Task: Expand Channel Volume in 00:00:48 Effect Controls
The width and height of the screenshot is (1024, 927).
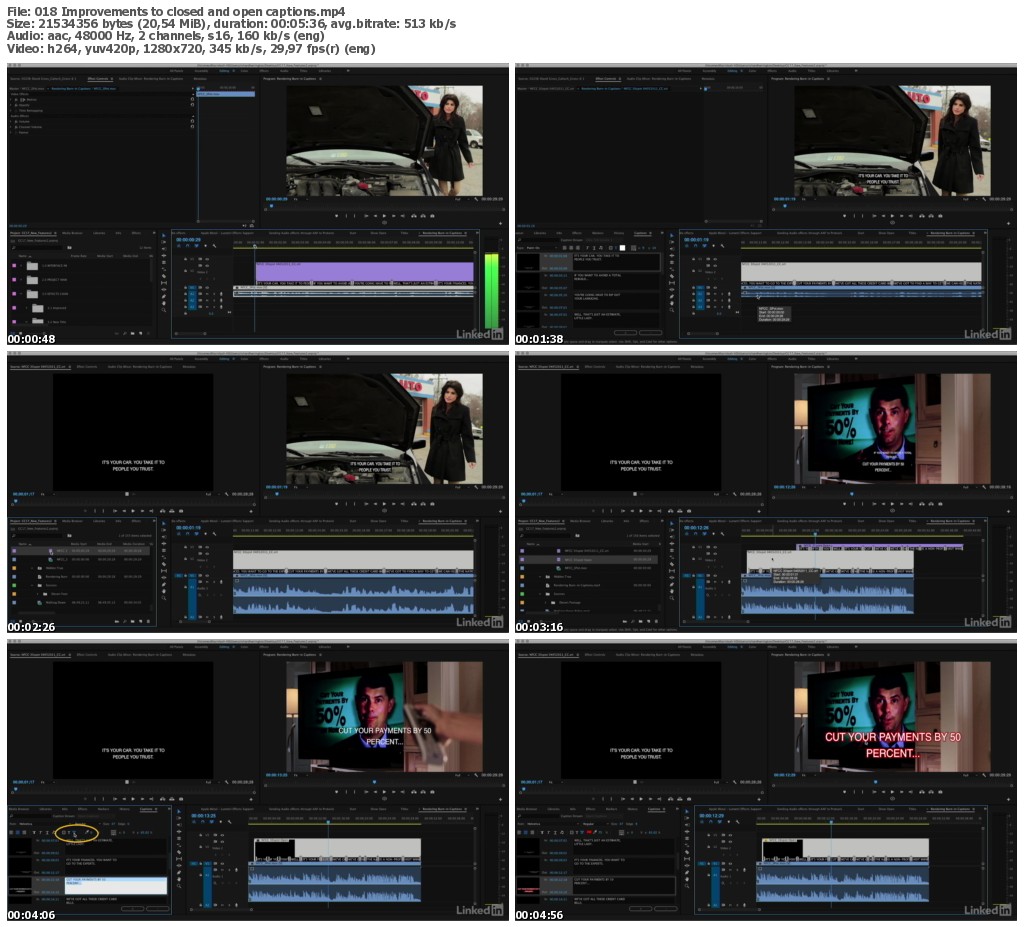Action: pos(10,127)
